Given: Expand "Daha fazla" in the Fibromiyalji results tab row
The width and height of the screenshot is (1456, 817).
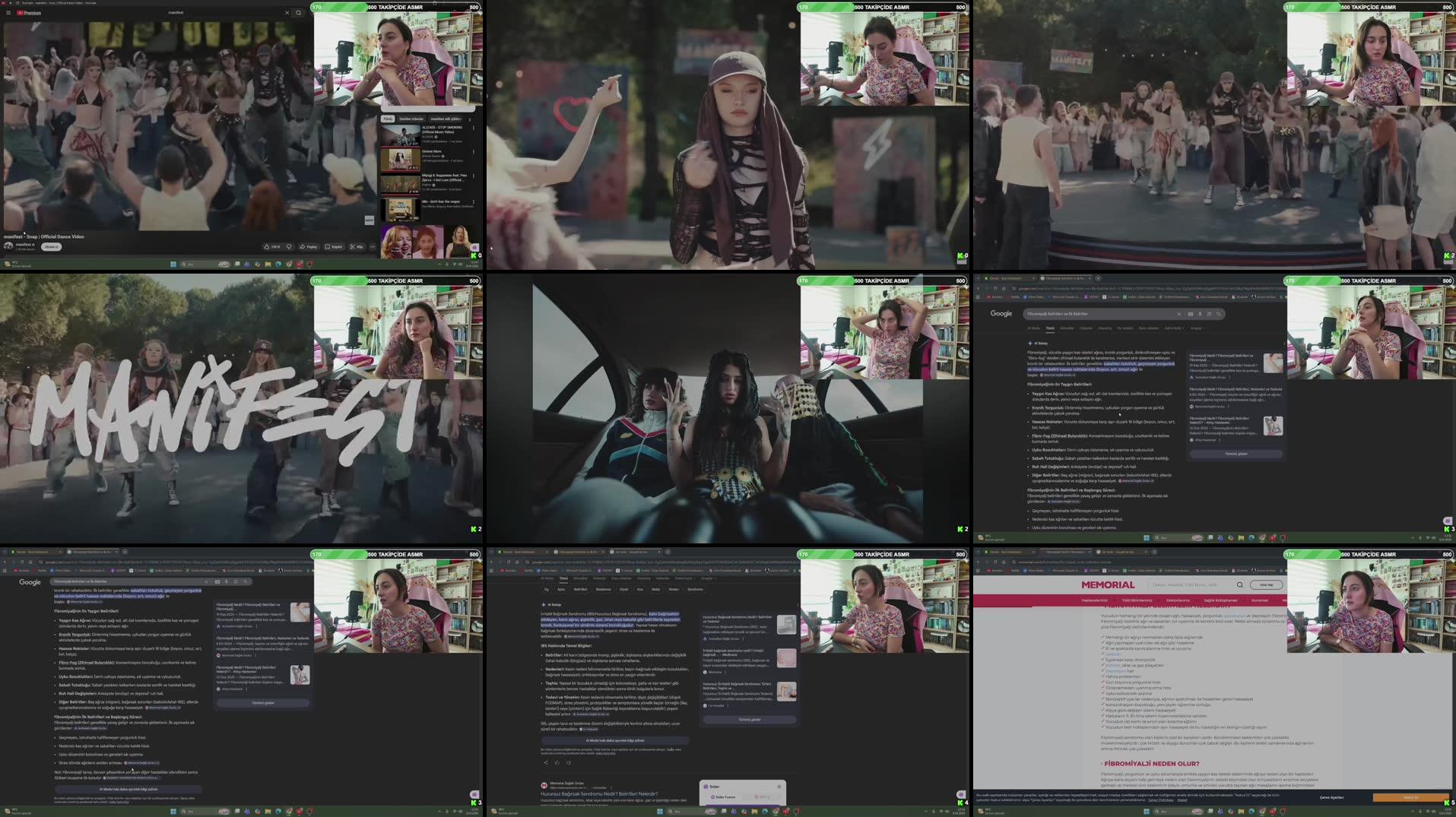Looking at the screenshot, I should pos(1174,328).
